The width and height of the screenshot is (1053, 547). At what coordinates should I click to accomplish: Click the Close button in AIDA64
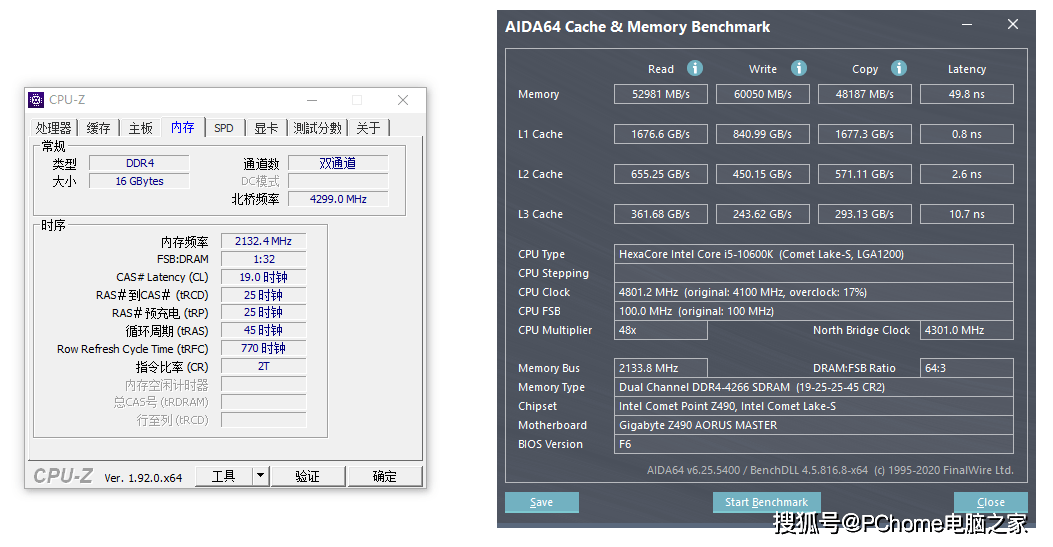pos(991,502)
